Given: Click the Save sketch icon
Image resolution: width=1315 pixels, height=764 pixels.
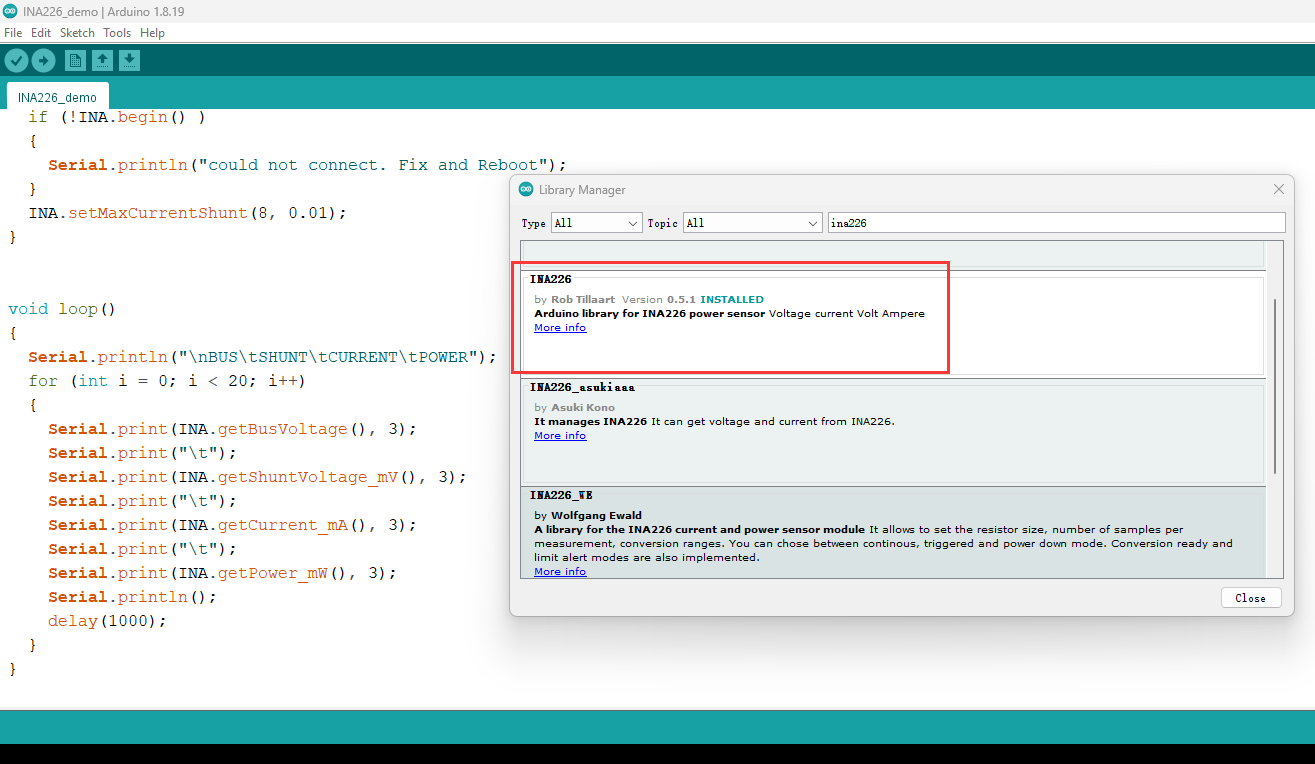Looking at the screenshot, I should 129,61.
